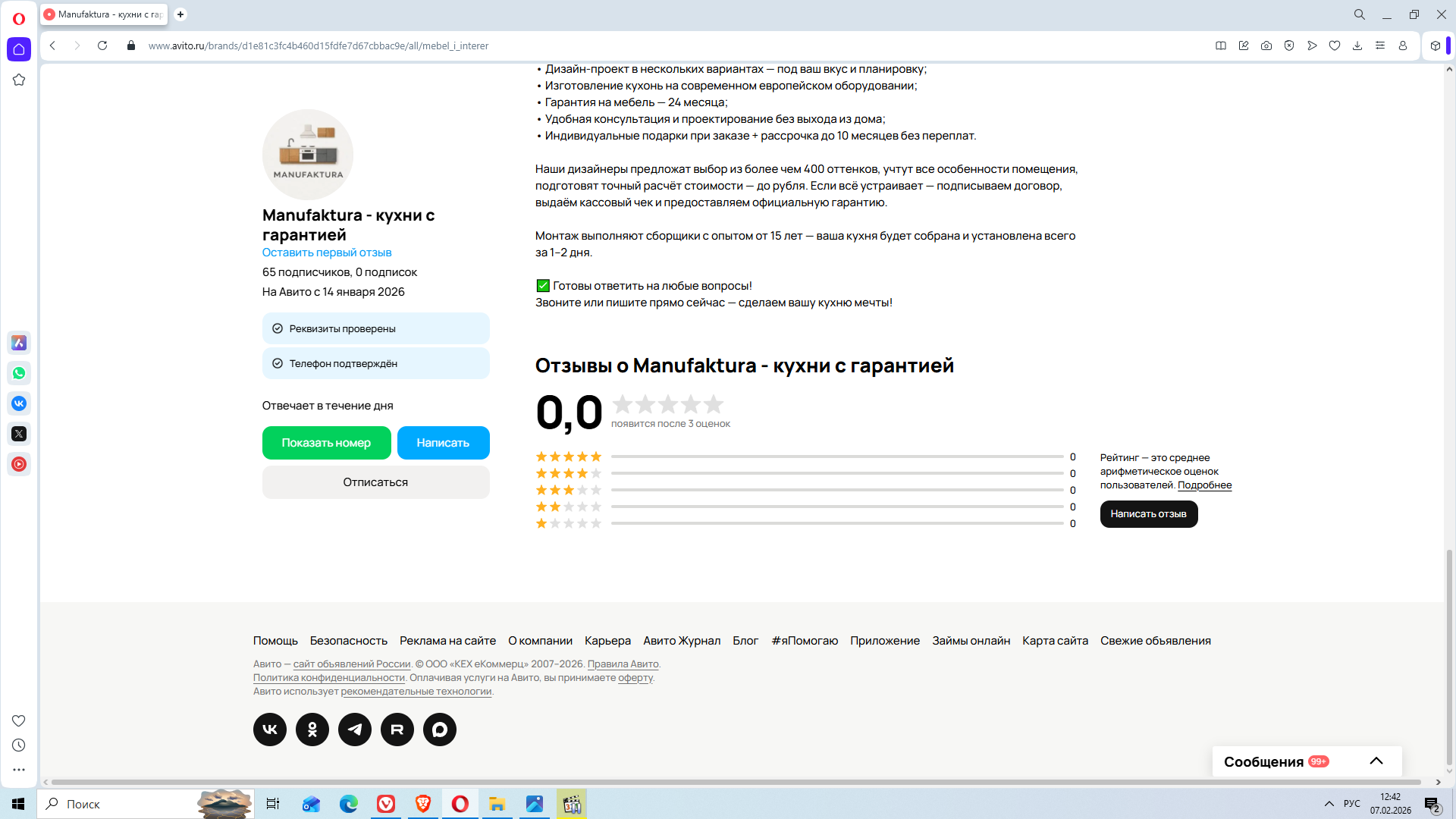1456x819 pixels.
Task: Open Opera bookmarks heart in sidebar
Action: pos(19,720)
